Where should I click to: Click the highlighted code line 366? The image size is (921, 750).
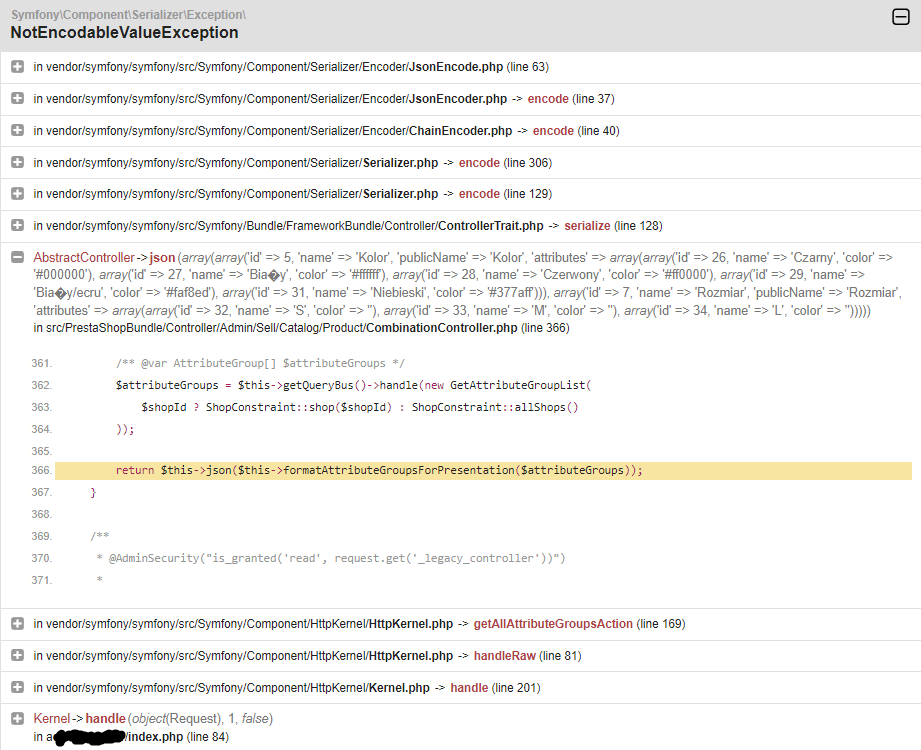coord(483,470)
